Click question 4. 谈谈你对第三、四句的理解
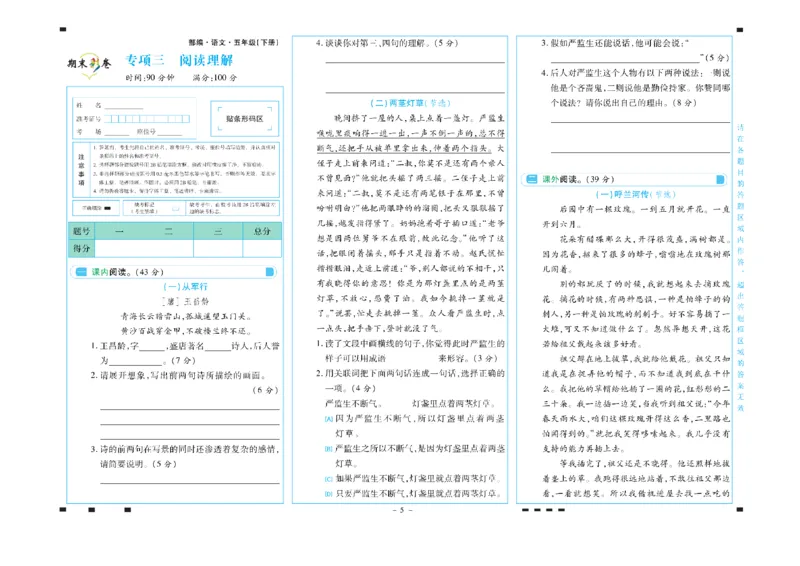The height and width of the screenshot is (566, 800). [386, 43]
